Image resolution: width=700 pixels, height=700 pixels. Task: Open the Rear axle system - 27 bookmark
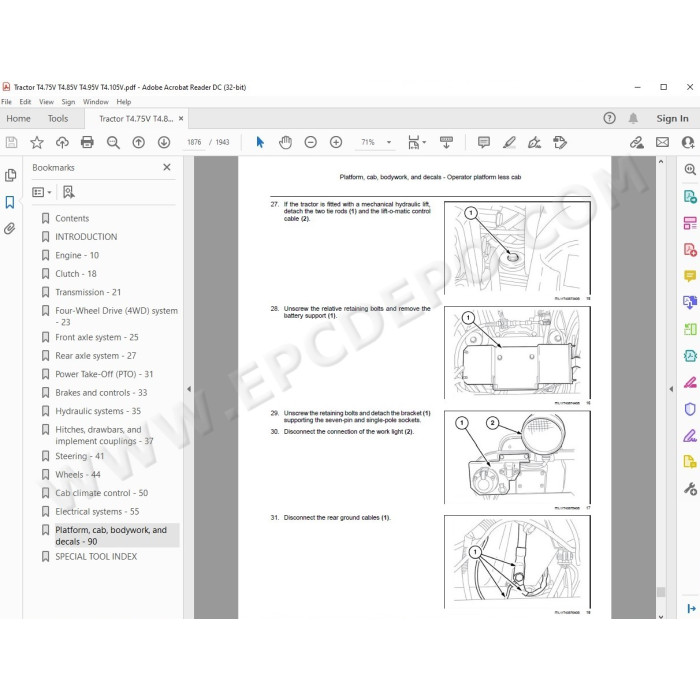click(x=96, y=356)
